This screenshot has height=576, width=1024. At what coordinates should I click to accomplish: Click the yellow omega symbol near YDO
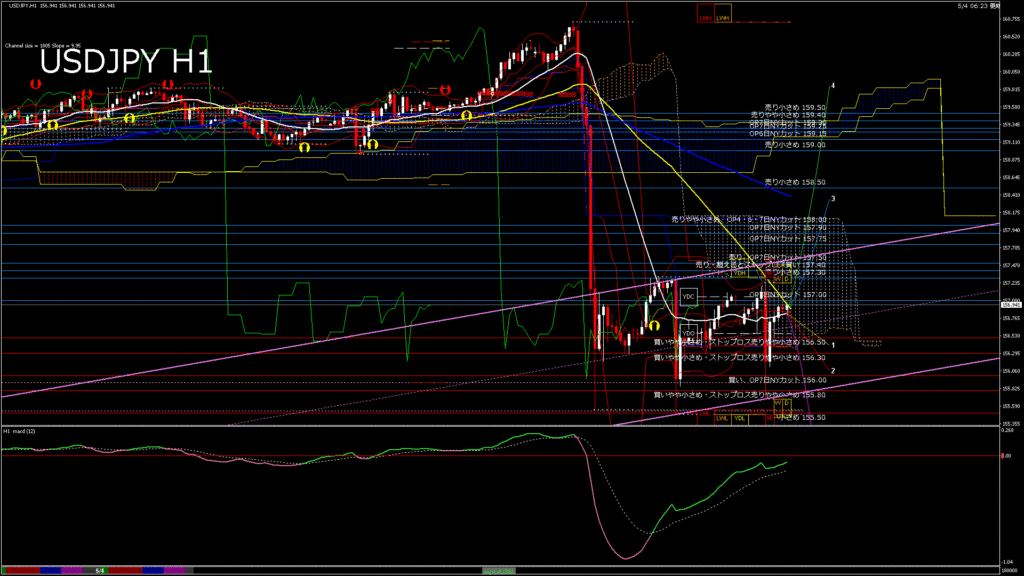tap(654, 325)
